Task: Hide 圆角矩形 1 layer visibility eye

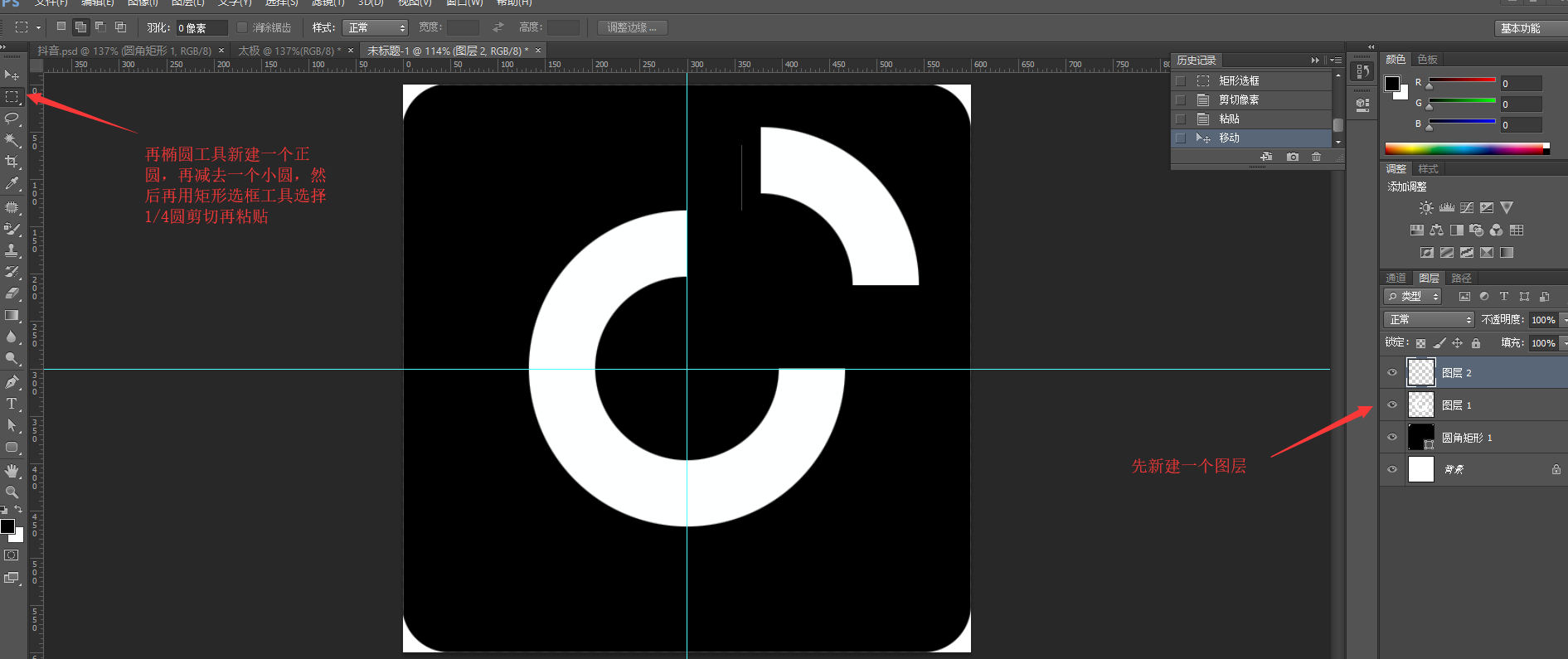Action: coord(1392,438)
